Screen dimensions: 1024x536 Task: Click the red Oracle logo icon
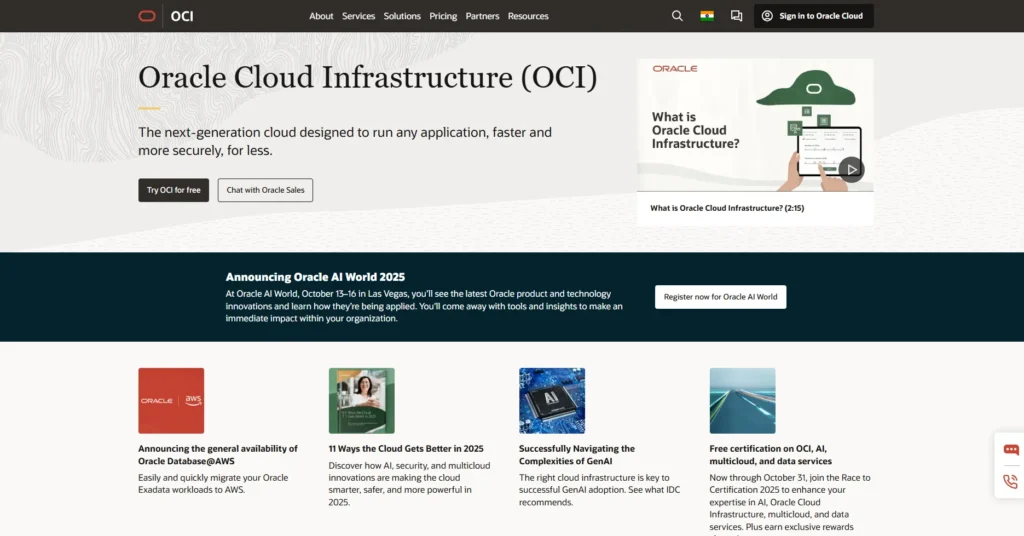(147, 16)
